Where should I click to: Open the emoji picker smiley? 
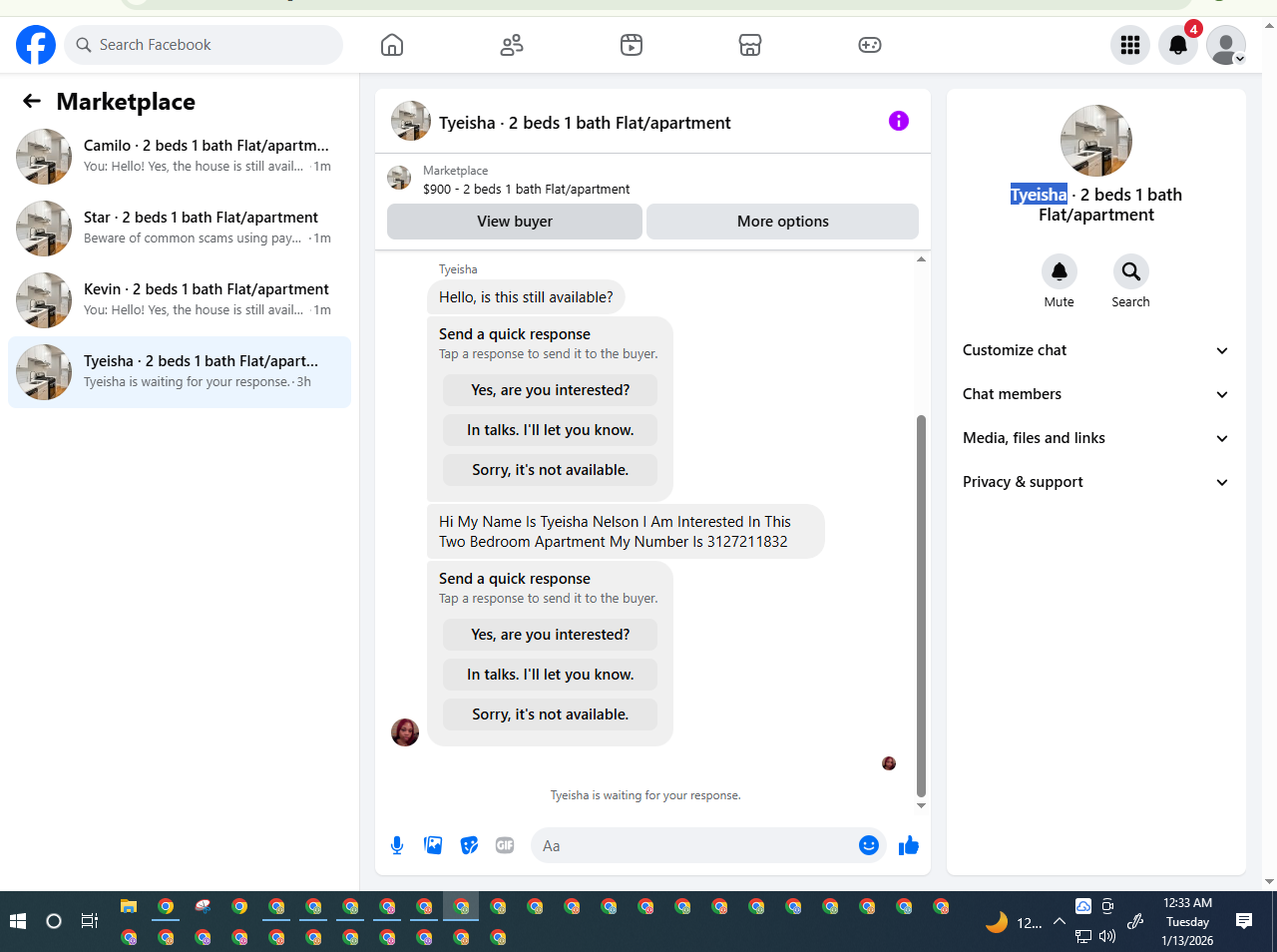click(869, 845)
